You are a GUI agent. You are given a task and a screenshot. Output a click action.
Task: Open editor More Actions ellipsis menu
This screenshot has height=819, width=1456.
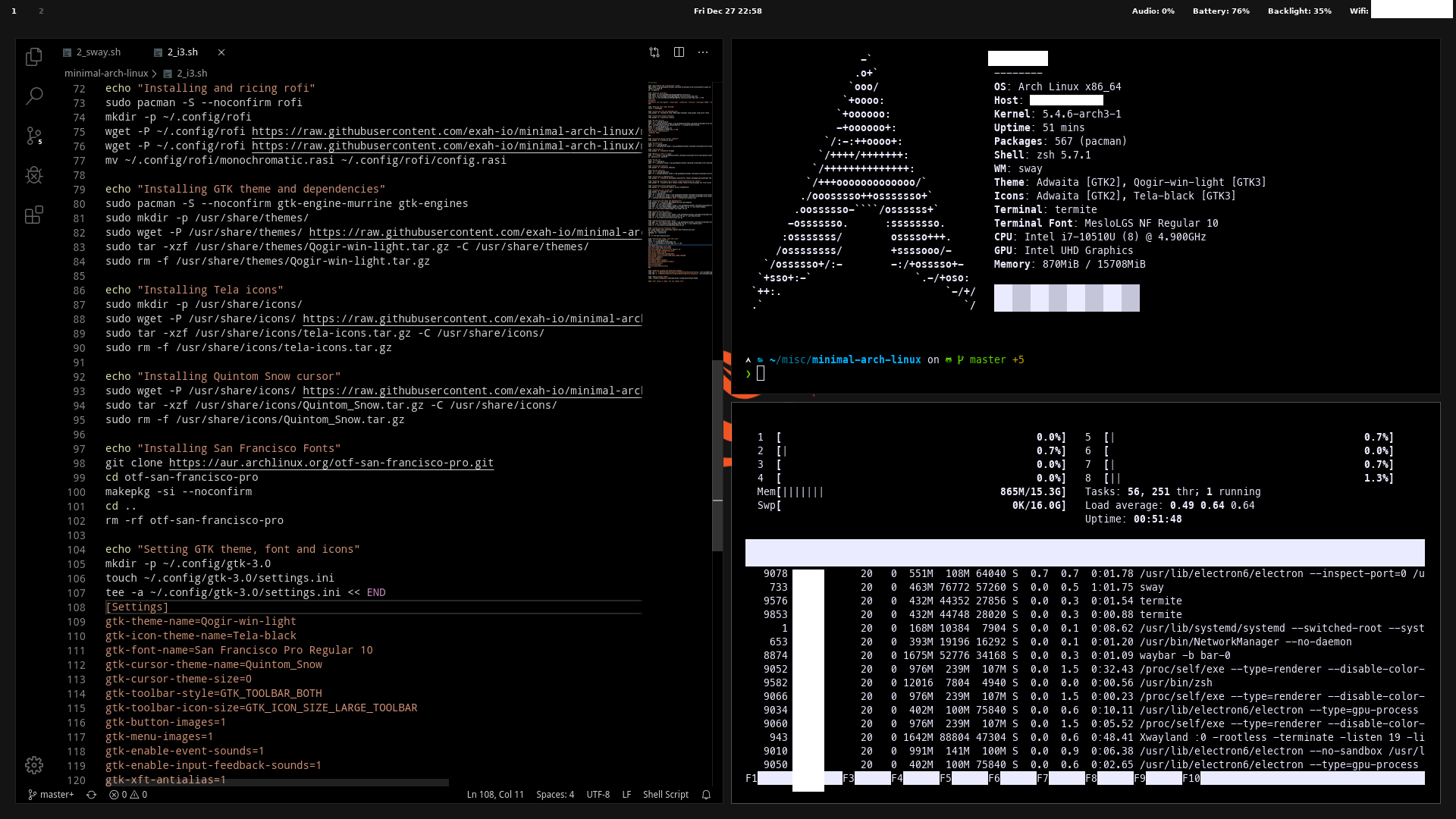pyautogui.click(x=703, y=52)
